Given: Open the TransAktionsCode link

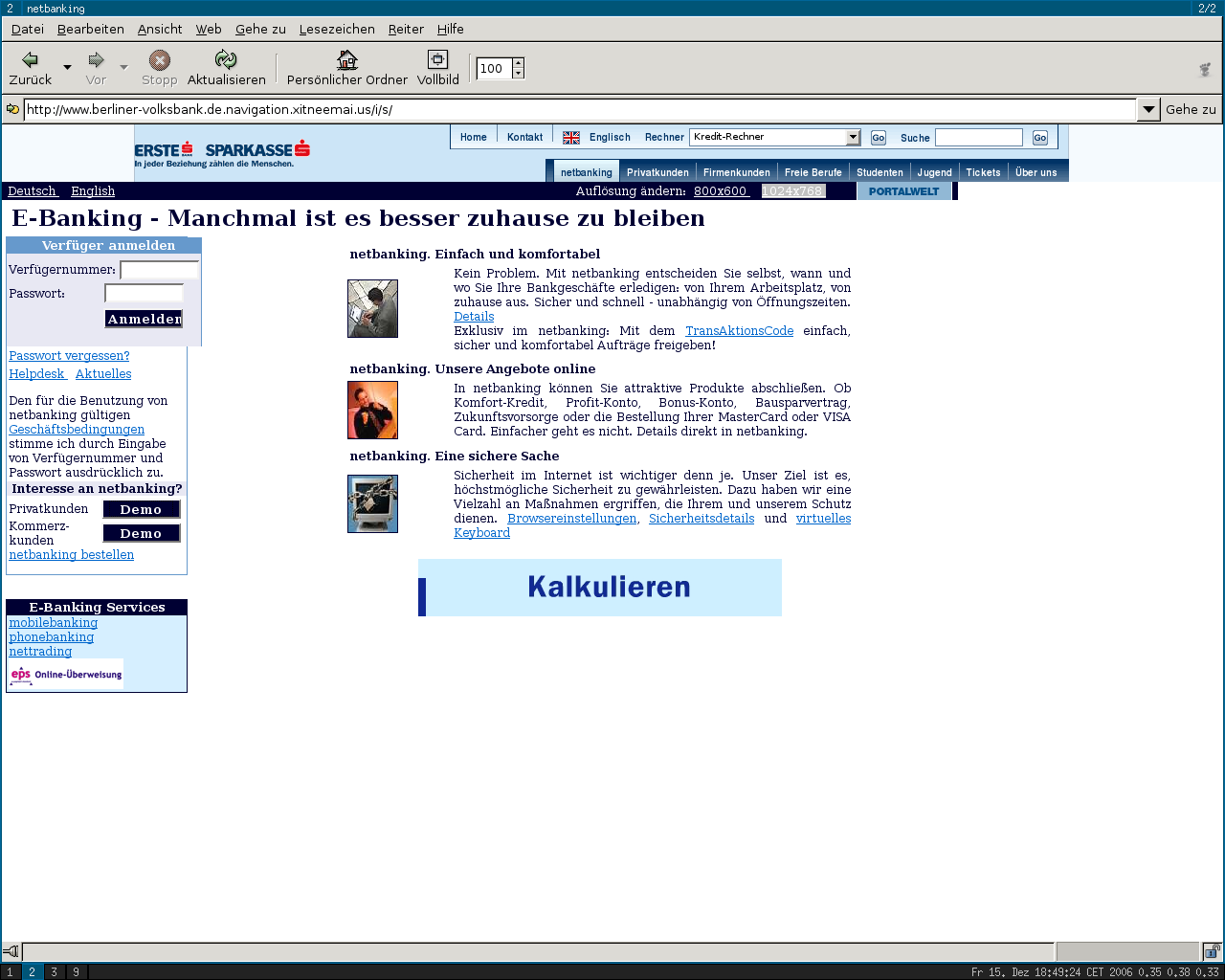Looking at the screenshot, I should click(x=739, y=330).
